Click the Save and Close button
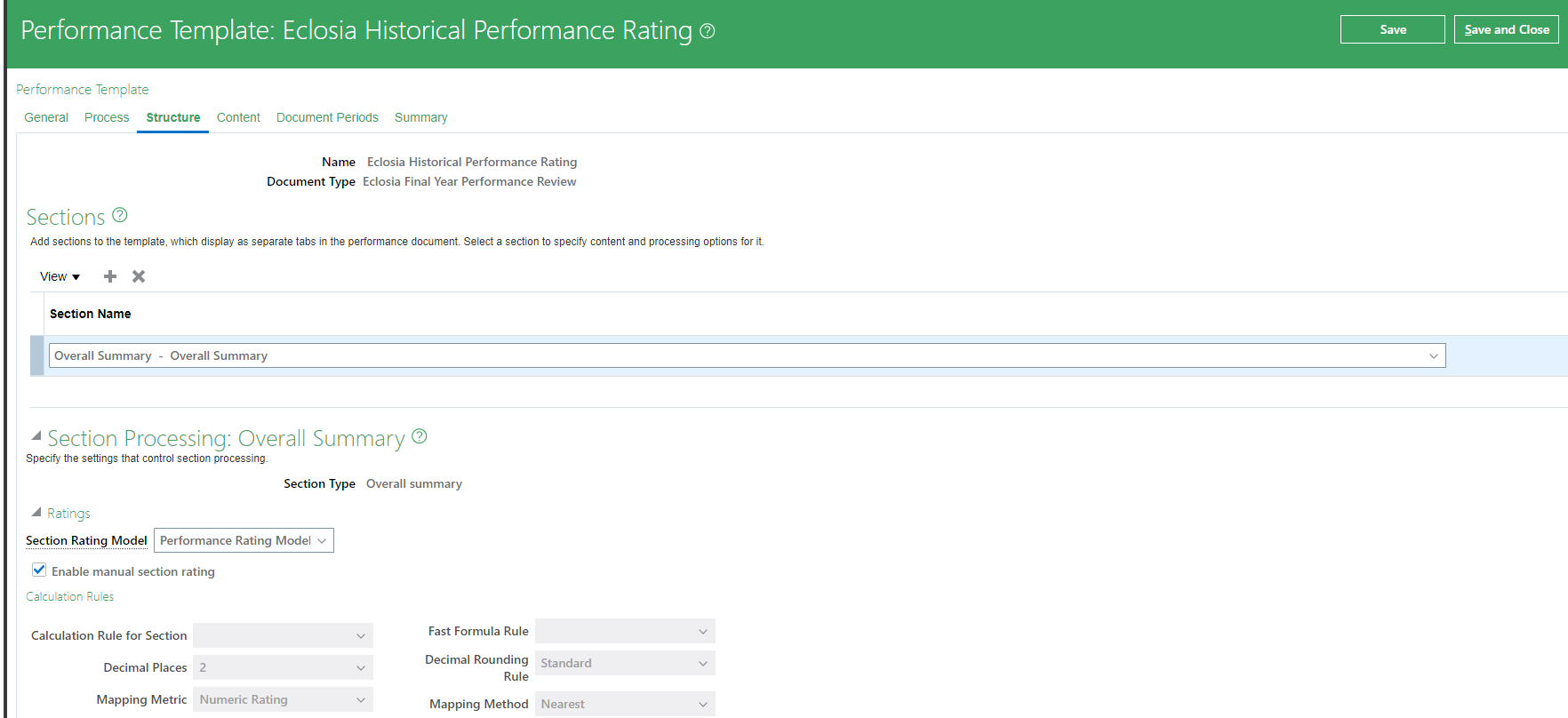The height and width of the screenshot is (718, 1568). point(1507,29)
